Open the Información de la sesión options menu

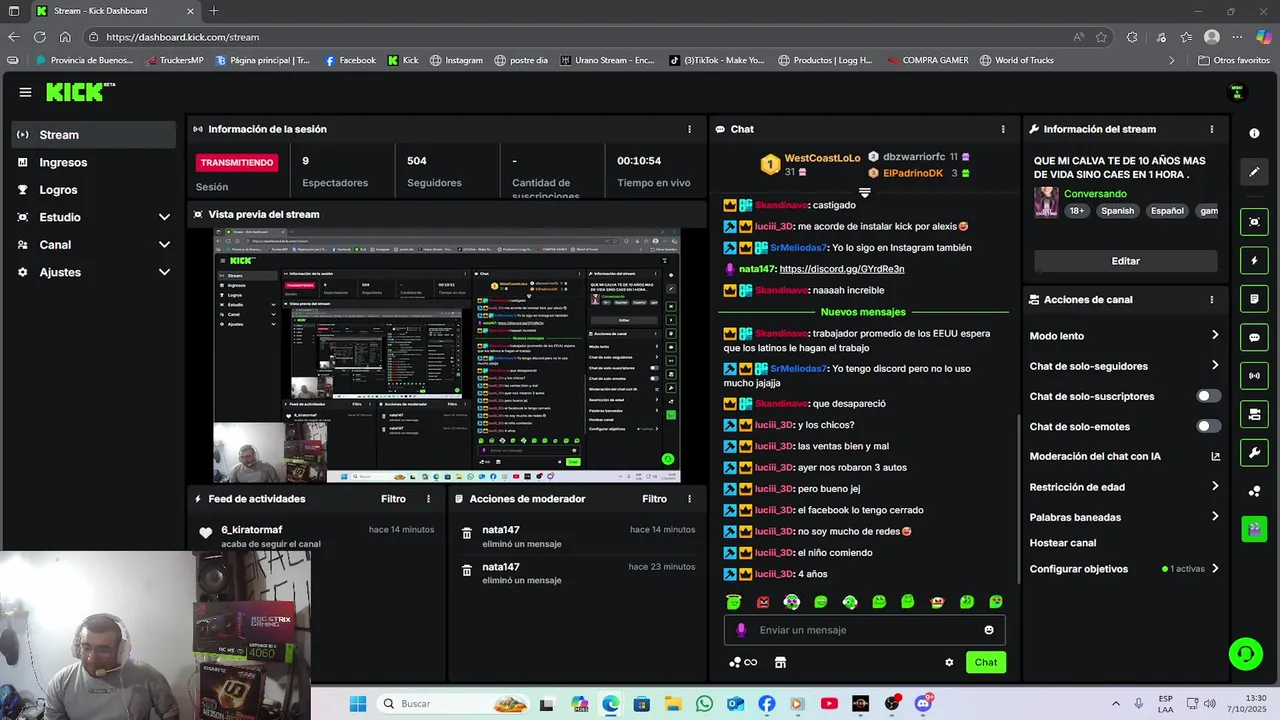tap(689, 129)
